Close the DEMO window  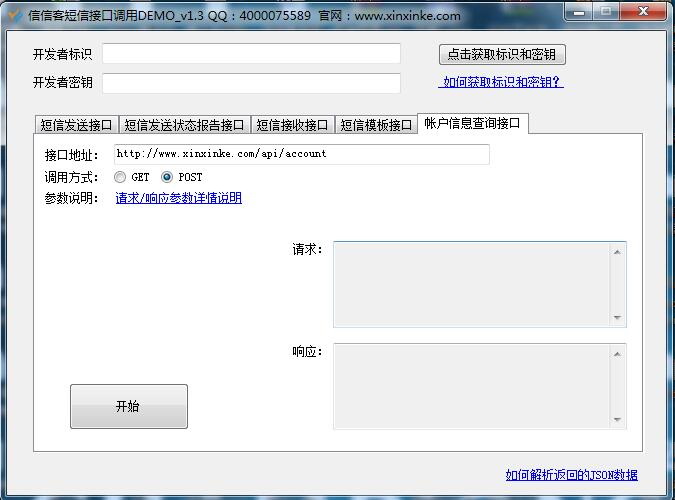tap(643, 12)
